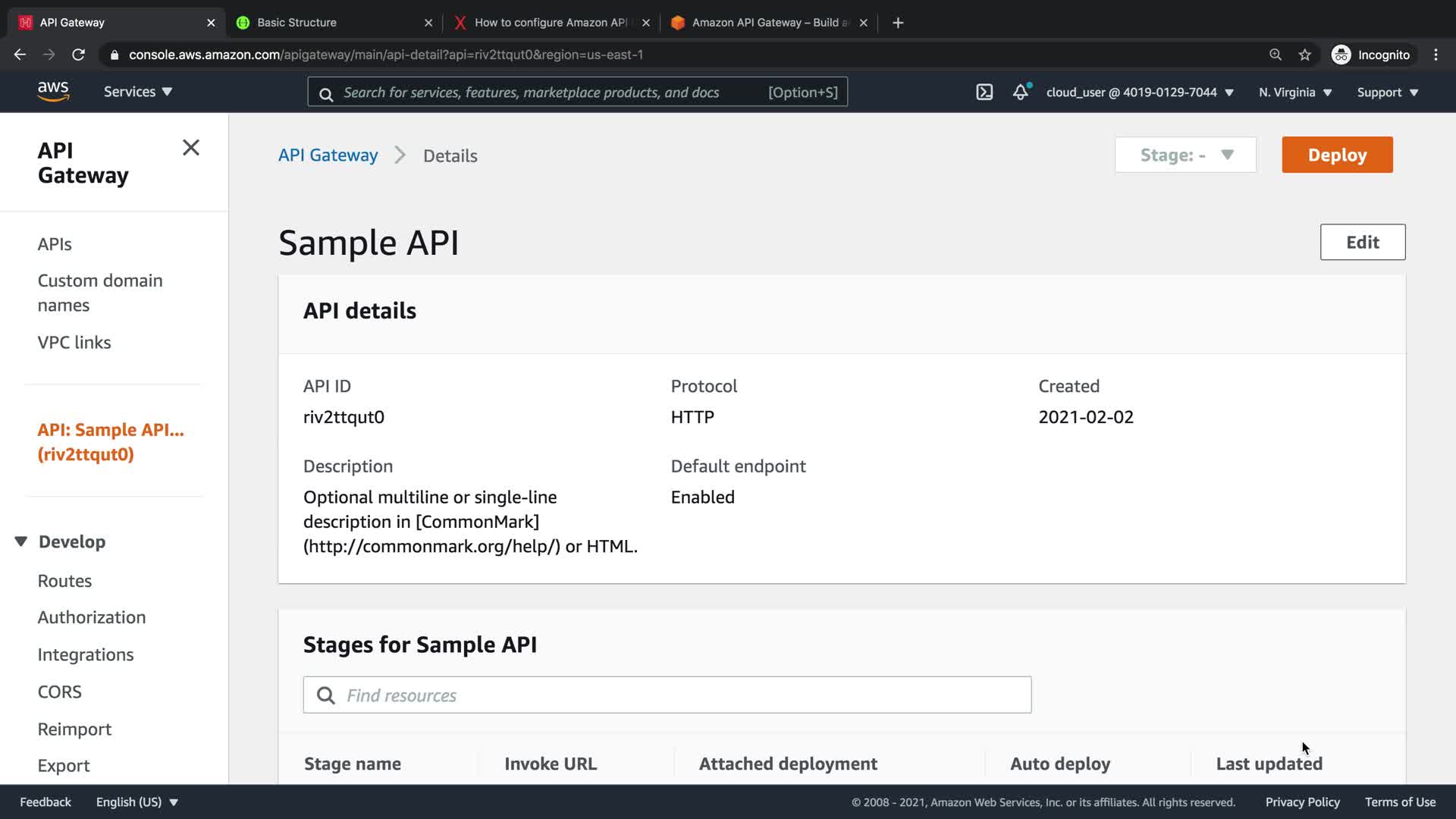Open Chrome three-dot menu
Viewport: 1456px width, 819px height.
point(1436,55)
